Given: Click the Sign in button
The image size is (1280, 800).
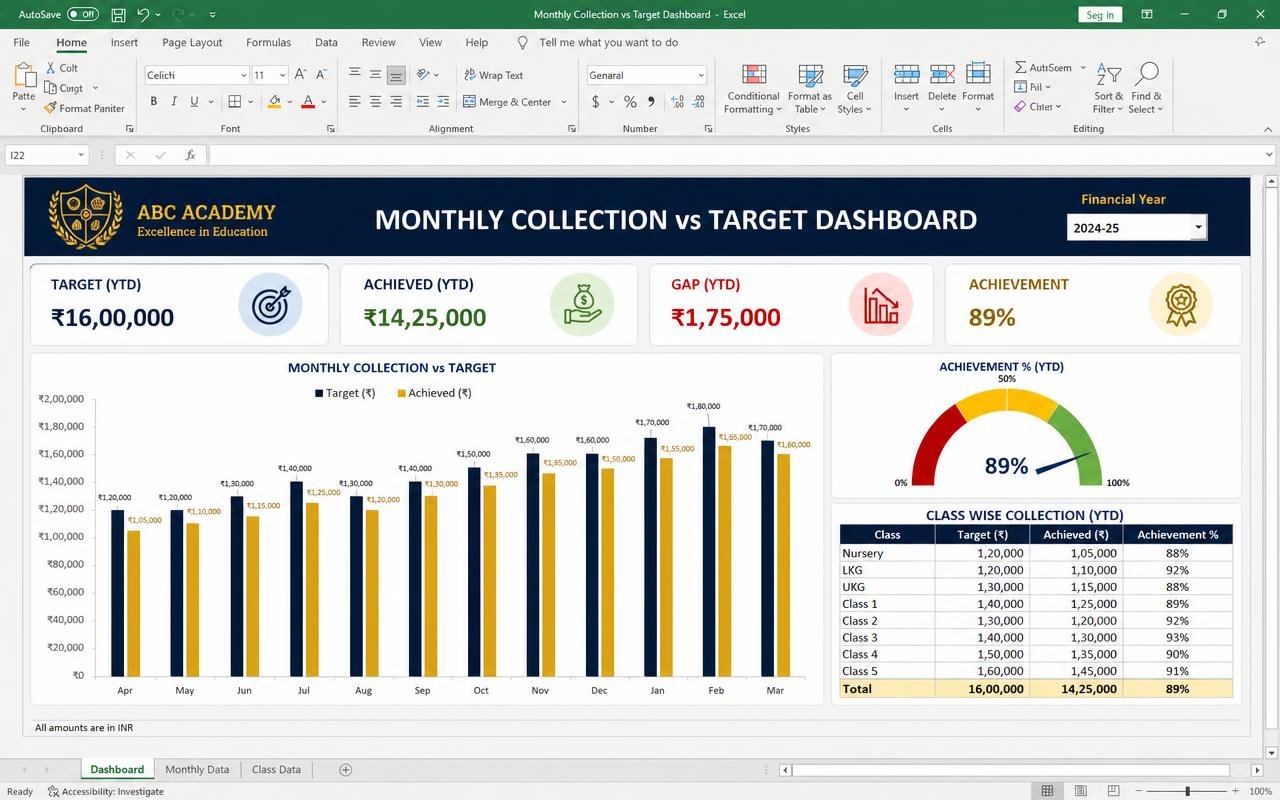Looking at the screenshot, I should coord(1100,15).
